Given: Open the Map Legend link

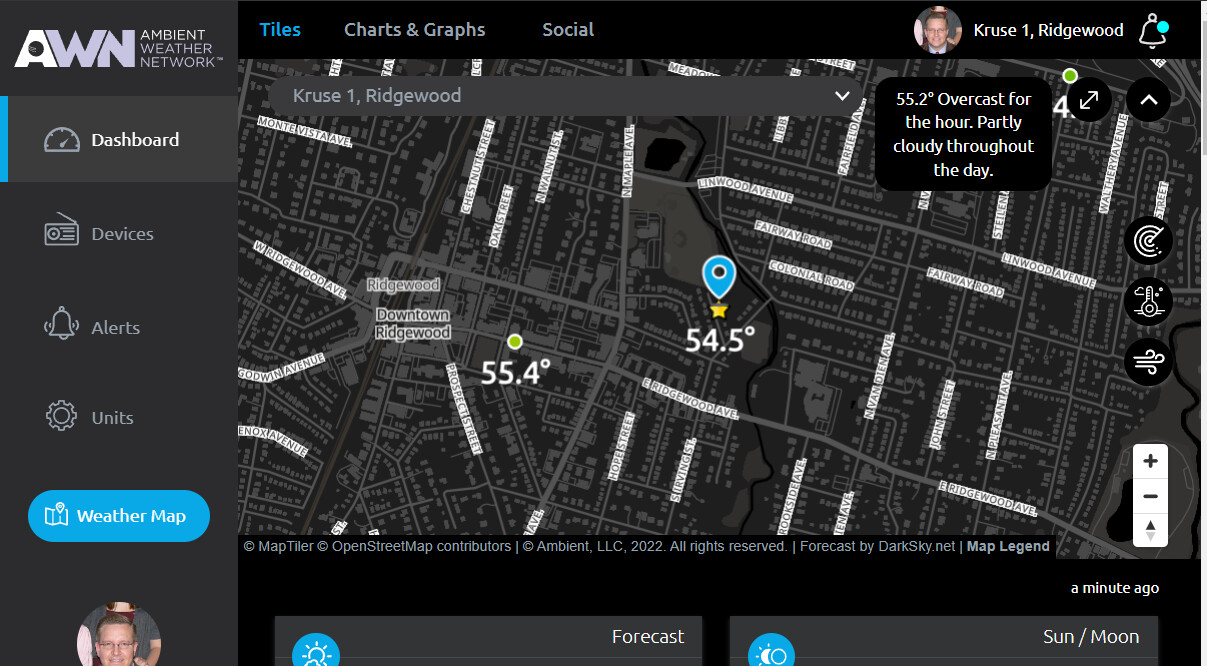Looking at the screenshot, I should coord(1008,546).
